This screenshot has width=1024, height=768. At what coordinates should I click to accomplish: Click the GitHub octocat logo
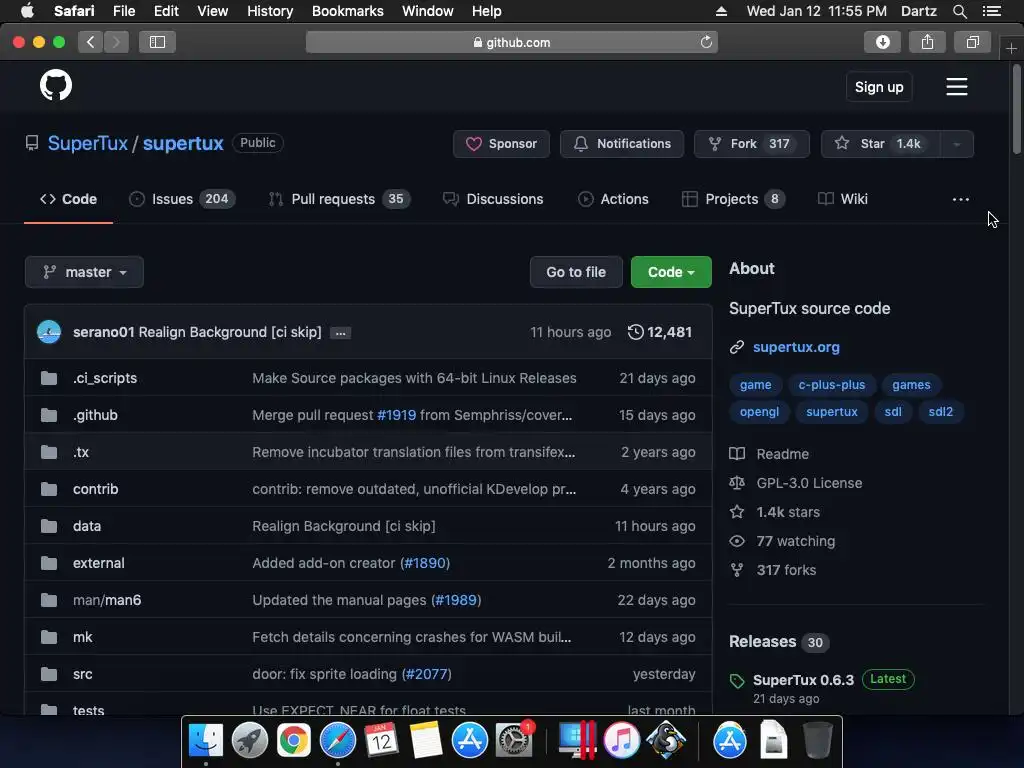pyautogui.click(x=56, y=86)
